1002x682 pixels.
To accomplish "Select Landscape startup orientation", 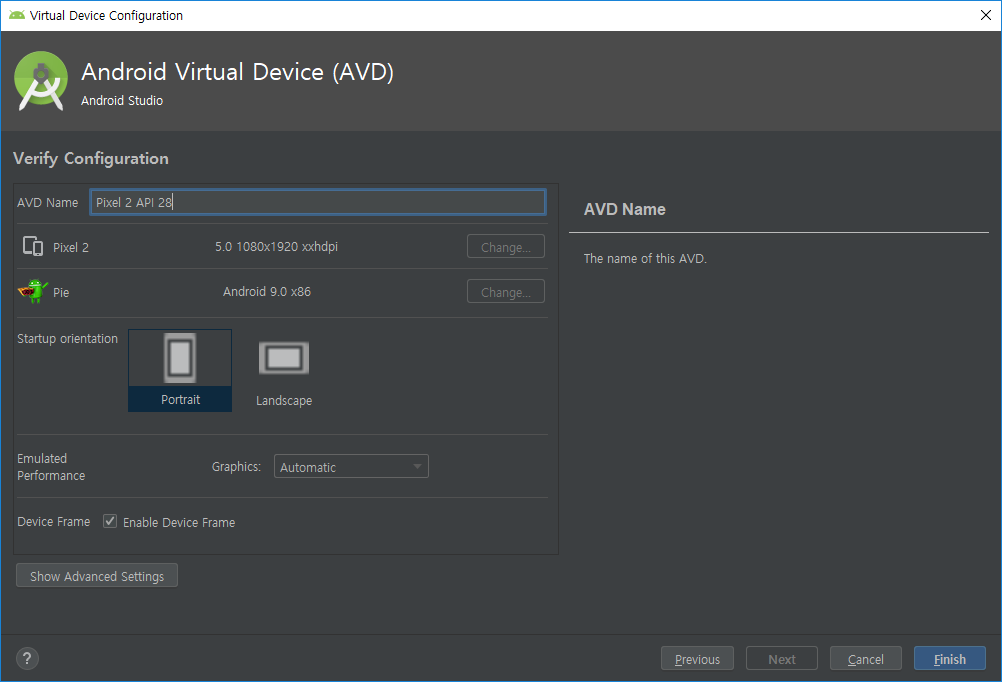I will (x=284, y=373).
